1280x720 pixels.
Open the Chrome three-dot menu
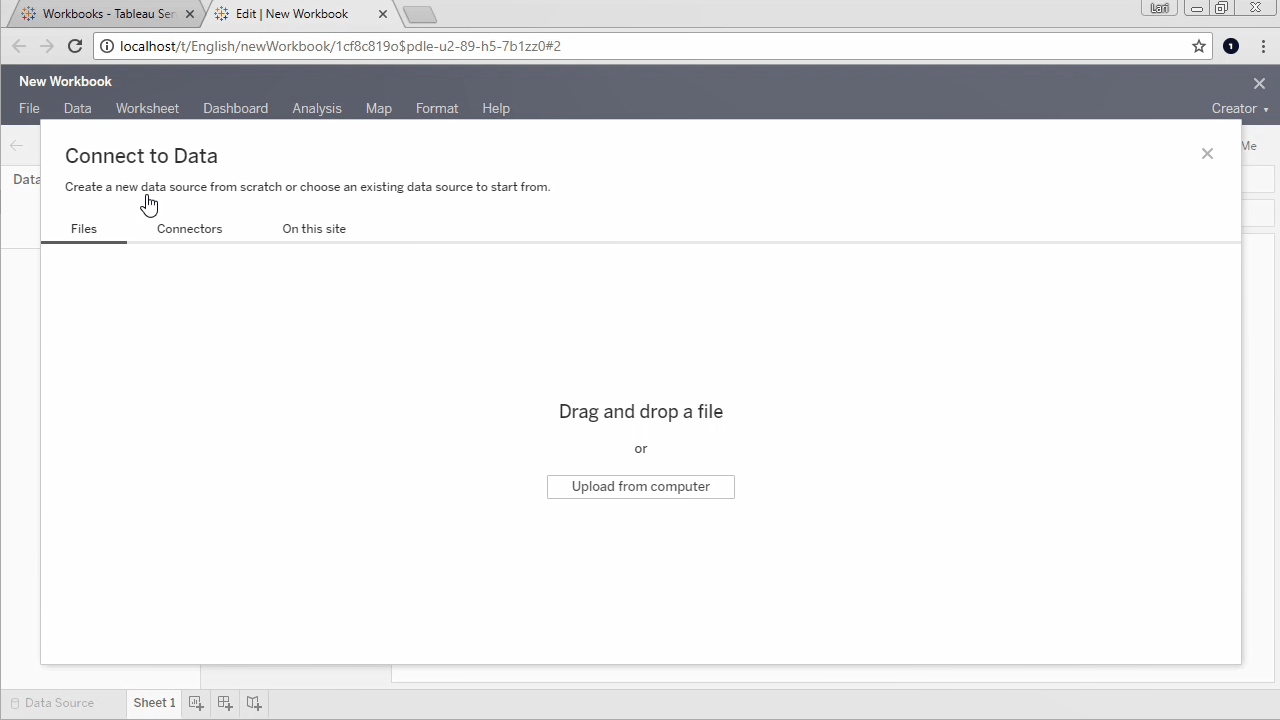1263,46
